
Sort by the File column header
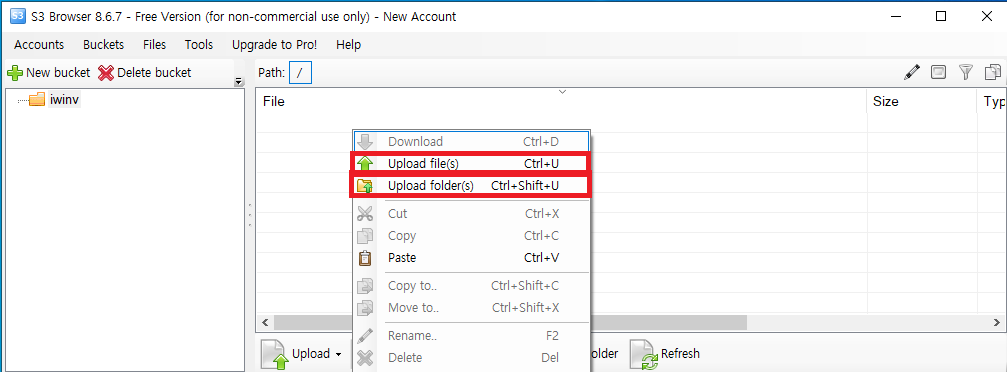point(561,102)
